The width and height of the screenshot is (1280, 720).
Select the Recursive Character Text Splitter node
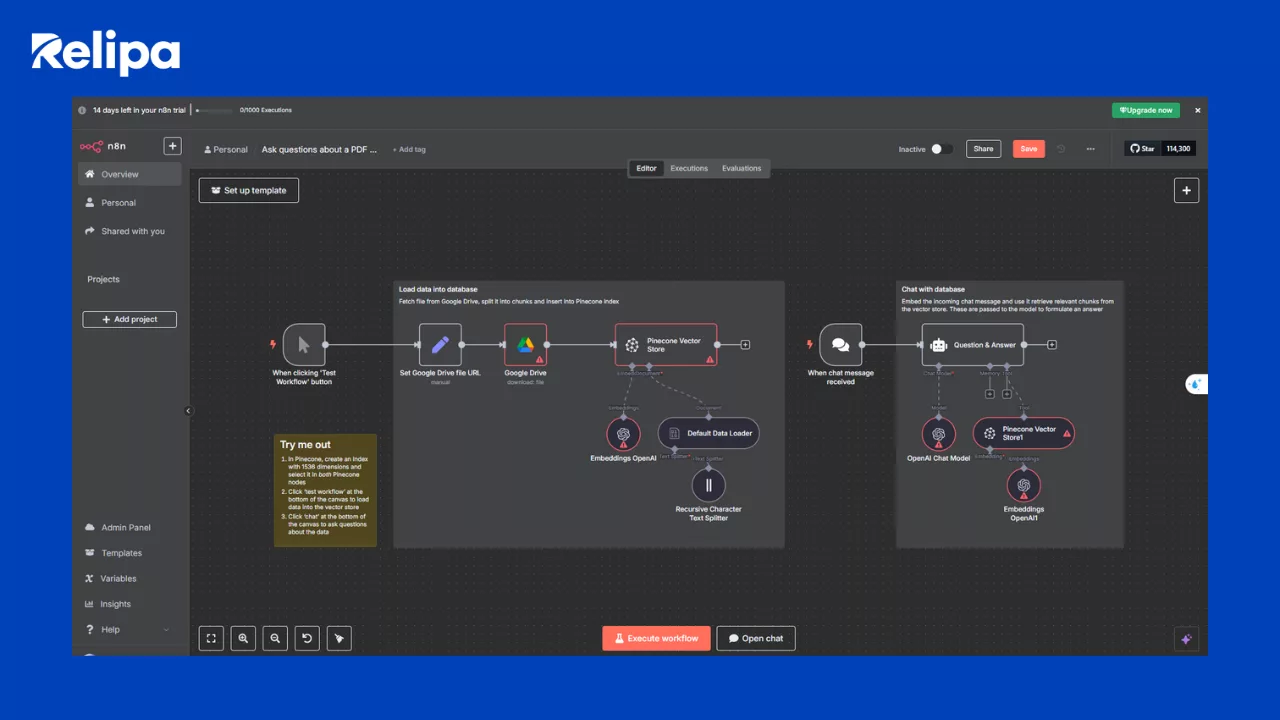709,485
